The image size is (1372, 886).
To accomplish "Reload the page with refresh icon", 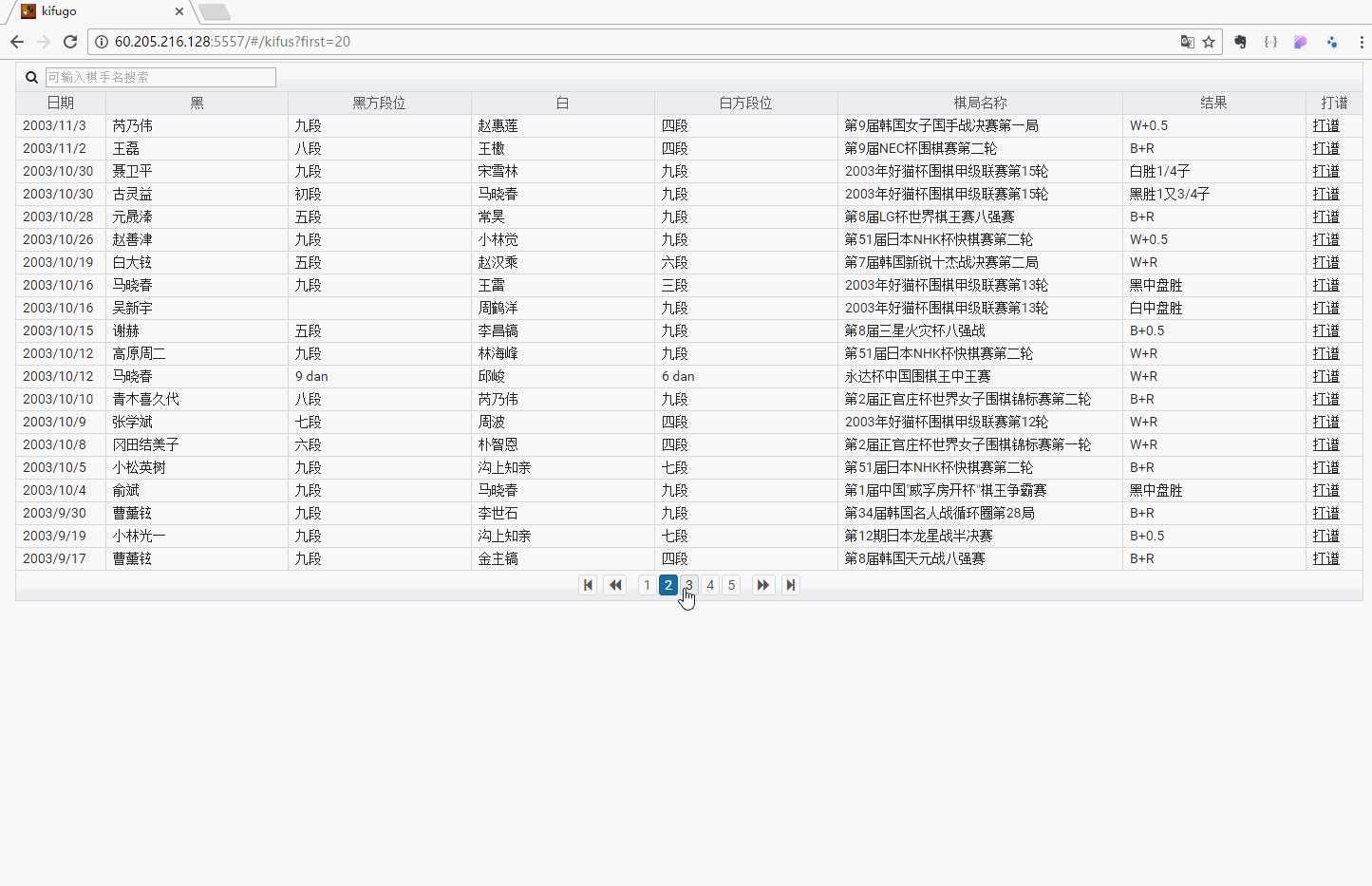I will (x=70, y=42).
